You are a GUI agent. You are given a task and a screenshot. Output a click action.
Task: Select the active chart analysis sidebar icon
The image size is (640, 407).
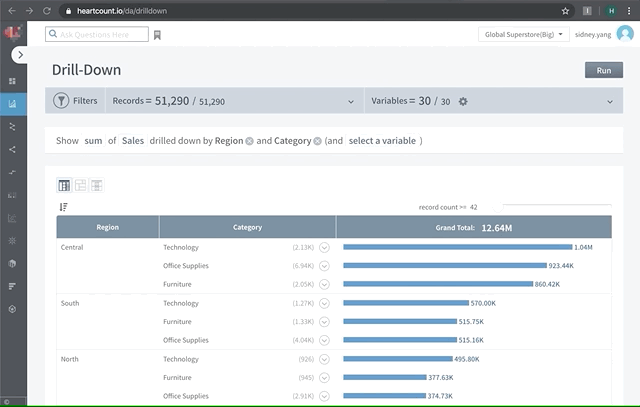[12, 104]
